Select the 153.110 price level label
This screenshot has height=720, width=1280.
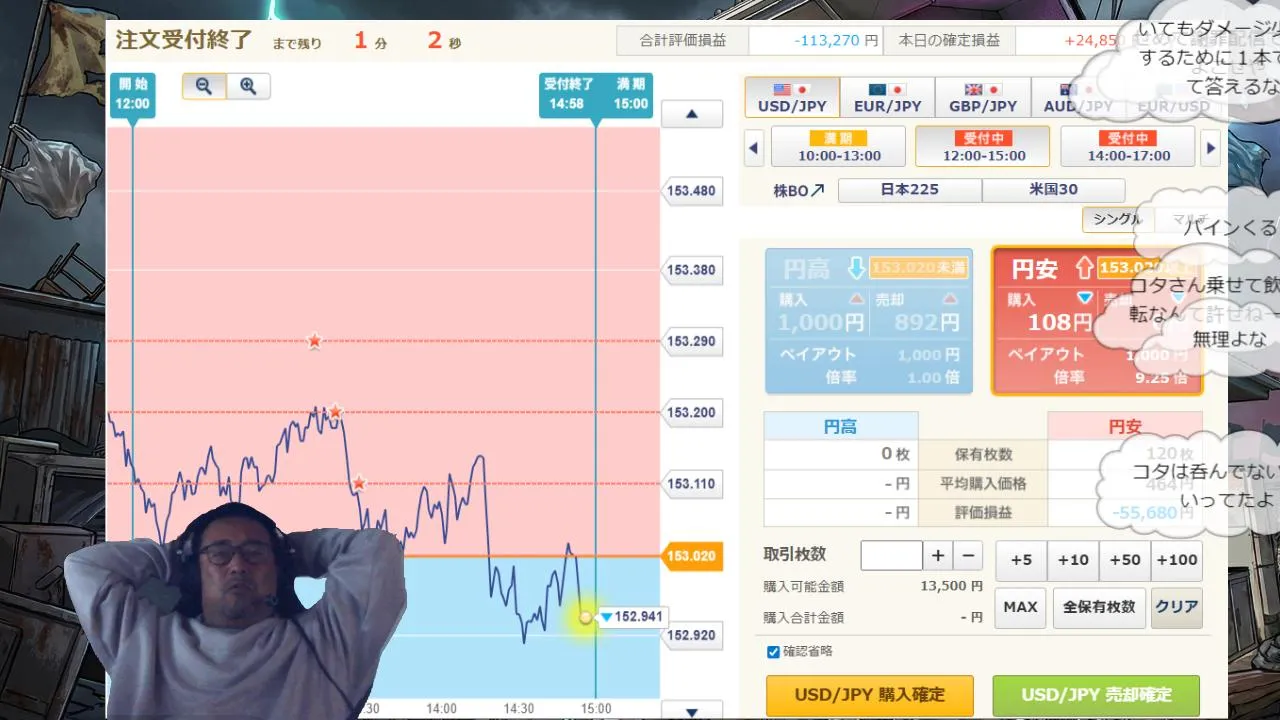click(692, 484)
